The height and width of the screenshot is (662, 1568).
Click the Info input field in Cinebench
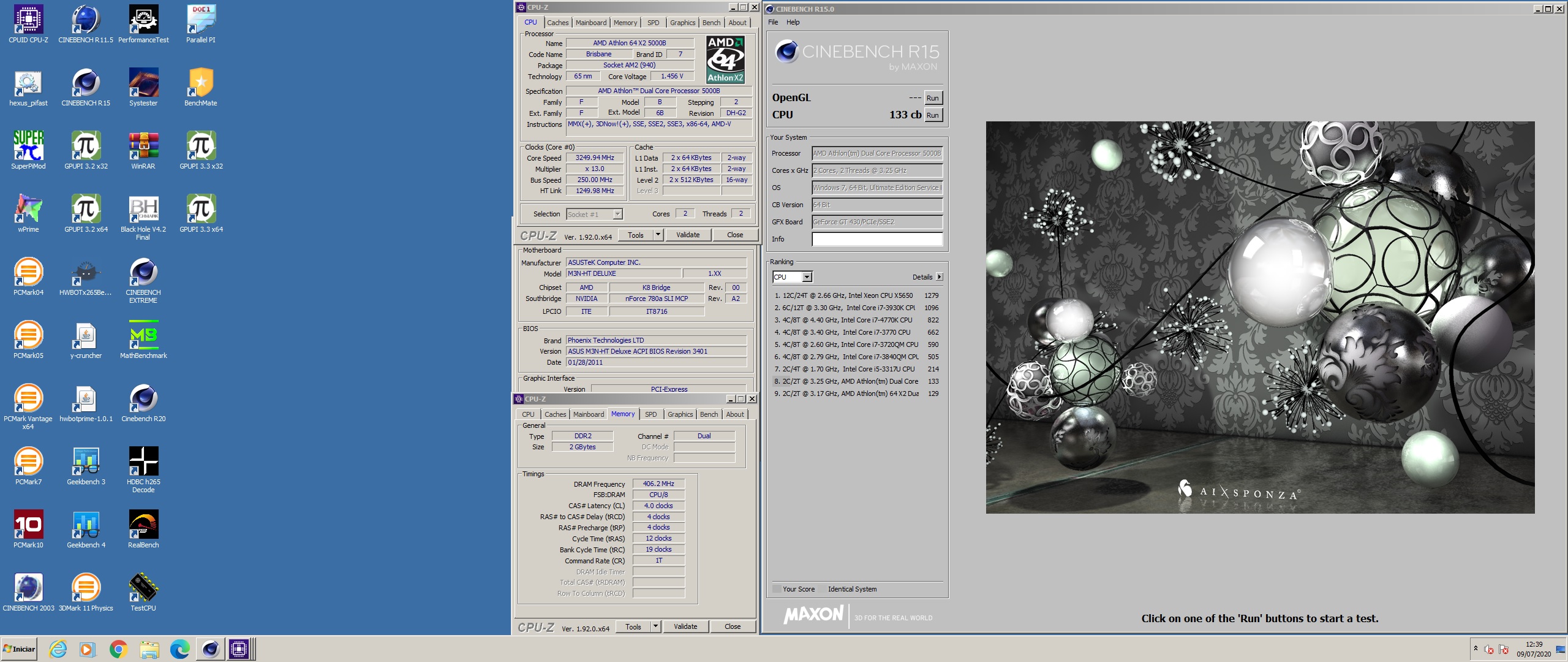pos(877,239)
